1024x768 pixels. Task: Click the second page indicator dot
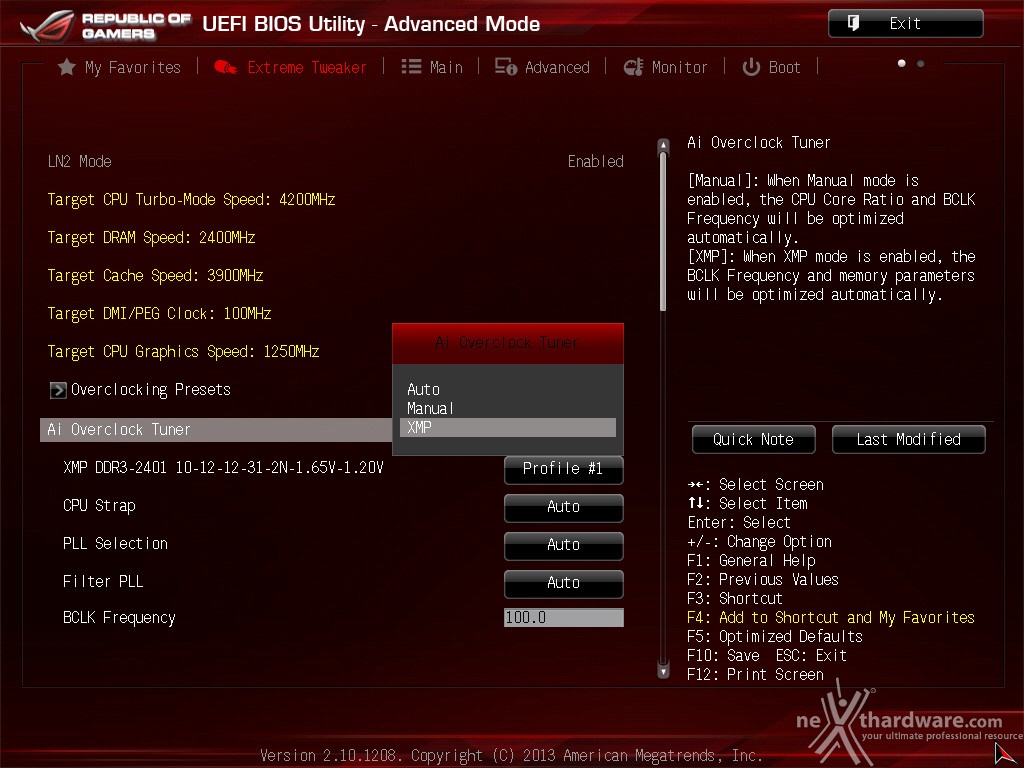click(921, 63)
